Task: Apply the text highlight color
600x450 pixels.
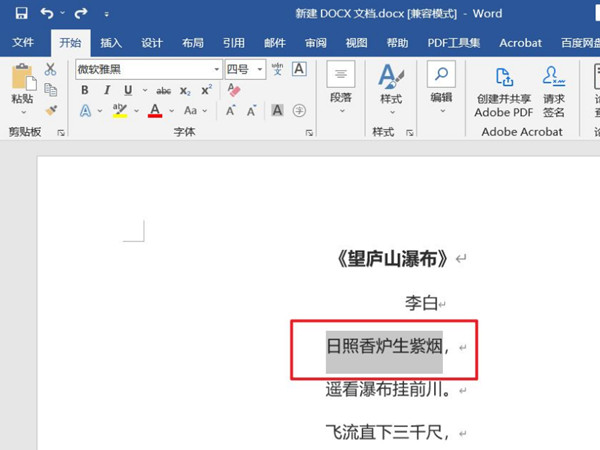Action: tap(120, 111)
